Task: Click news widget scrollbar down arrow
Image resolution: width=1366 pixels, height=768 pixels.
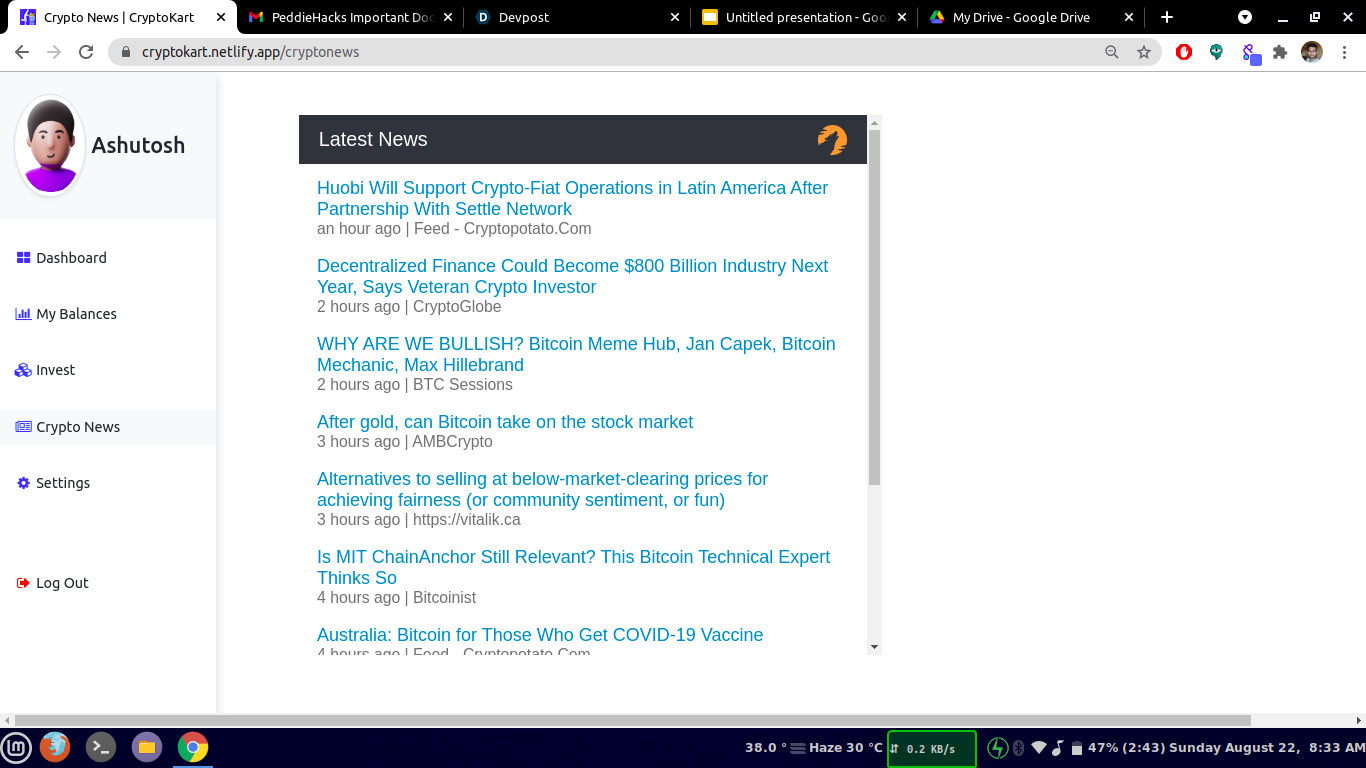Action: point(874,647)
